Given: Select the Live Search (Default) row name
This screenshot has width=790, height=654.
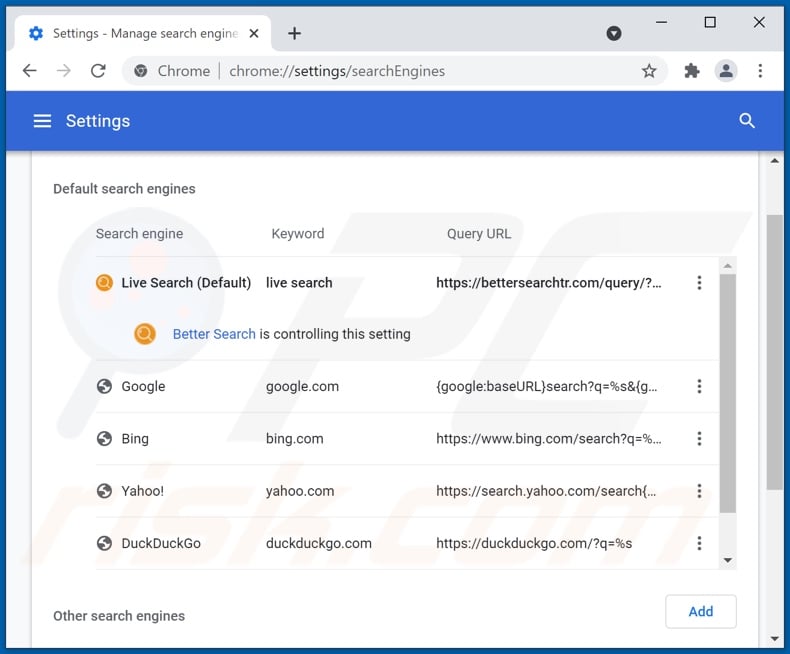Looking at the screenshot, I should point(186,283).
